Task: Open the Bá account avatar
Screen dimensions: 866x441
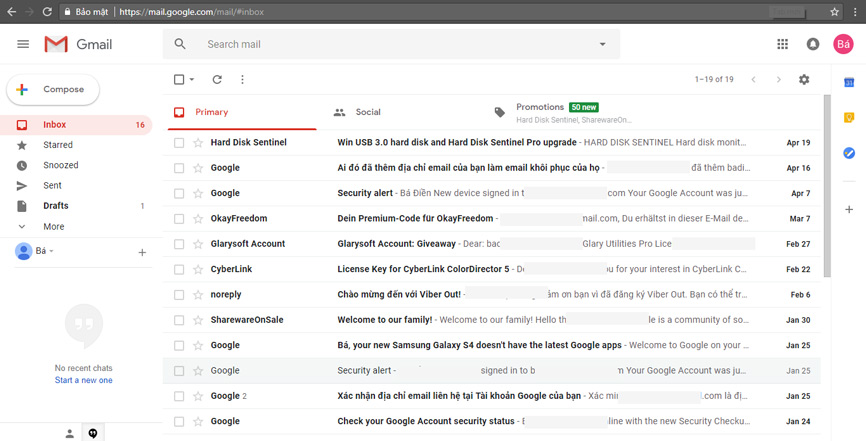Action: coord(843,44)
